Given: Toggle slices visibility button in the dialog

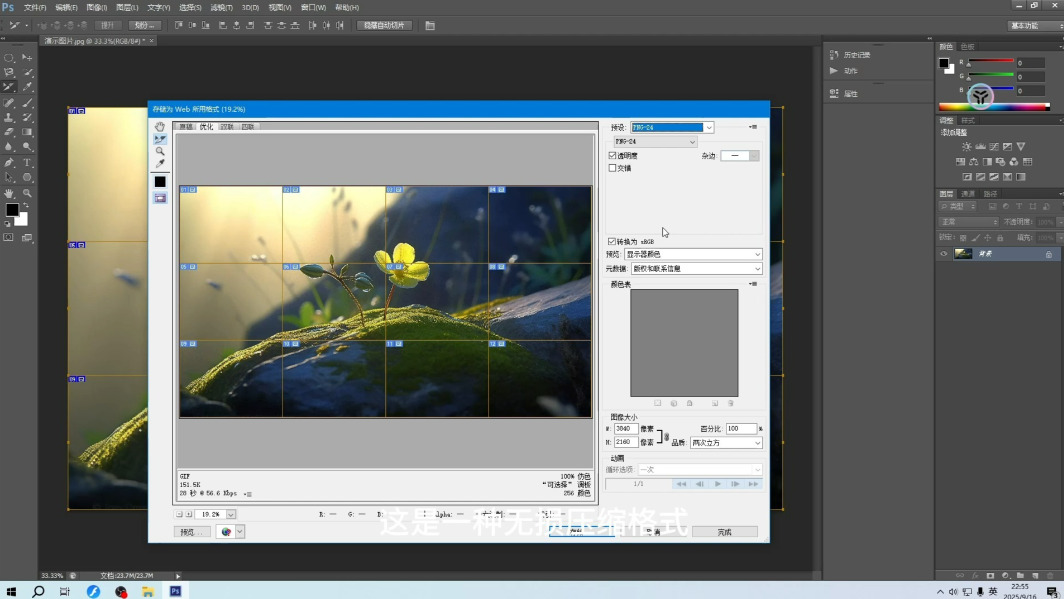Looking at the screenshot, I should [160, 198].
